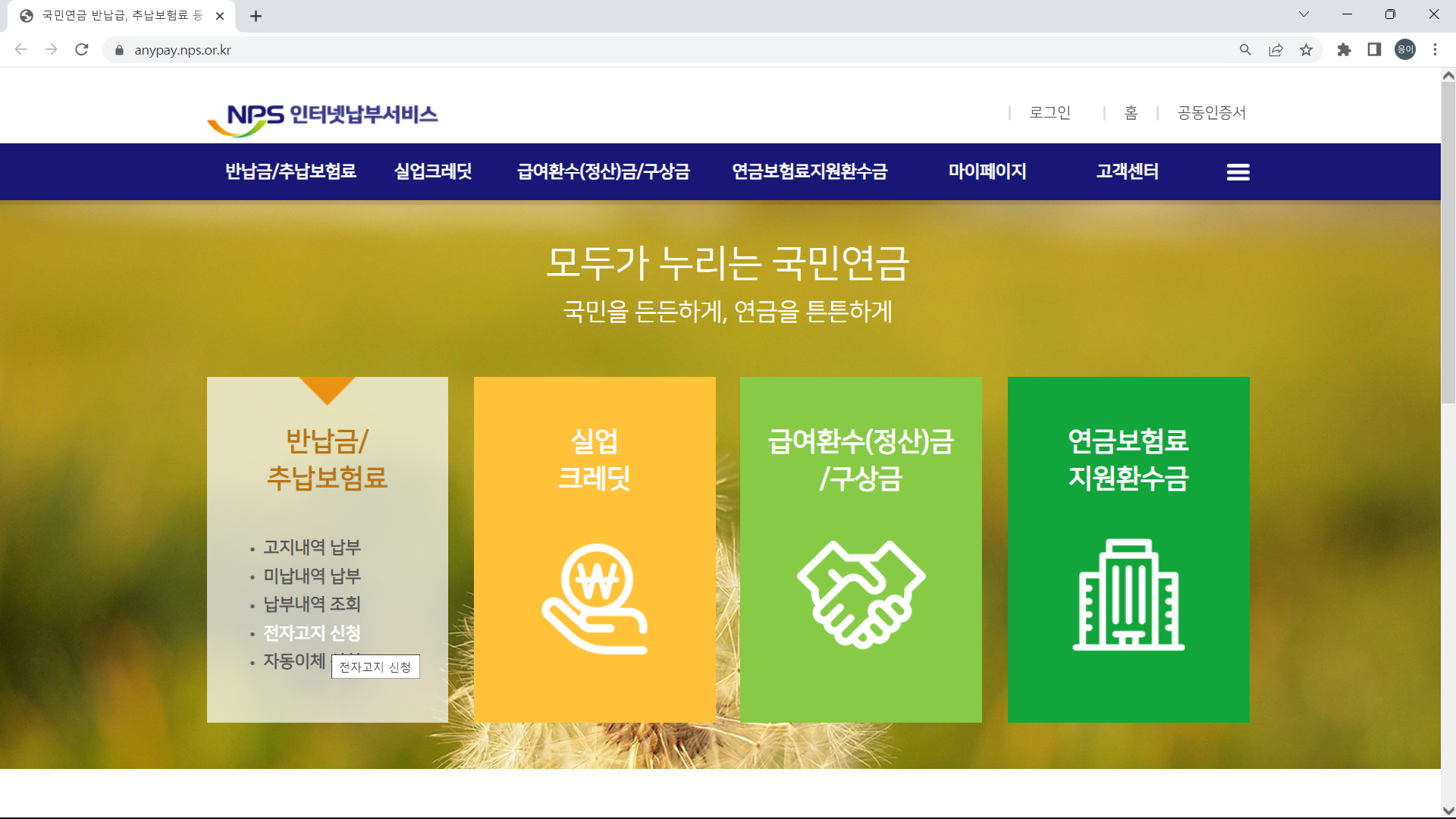Click the share icon in the address bar

tap(1276, 50)
